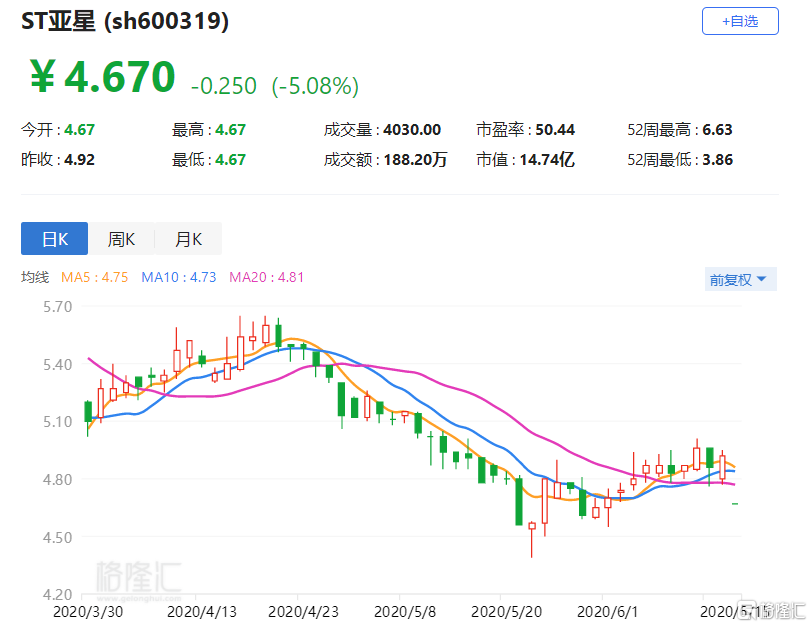Switch to the 月K monthly chart tab

188,239
